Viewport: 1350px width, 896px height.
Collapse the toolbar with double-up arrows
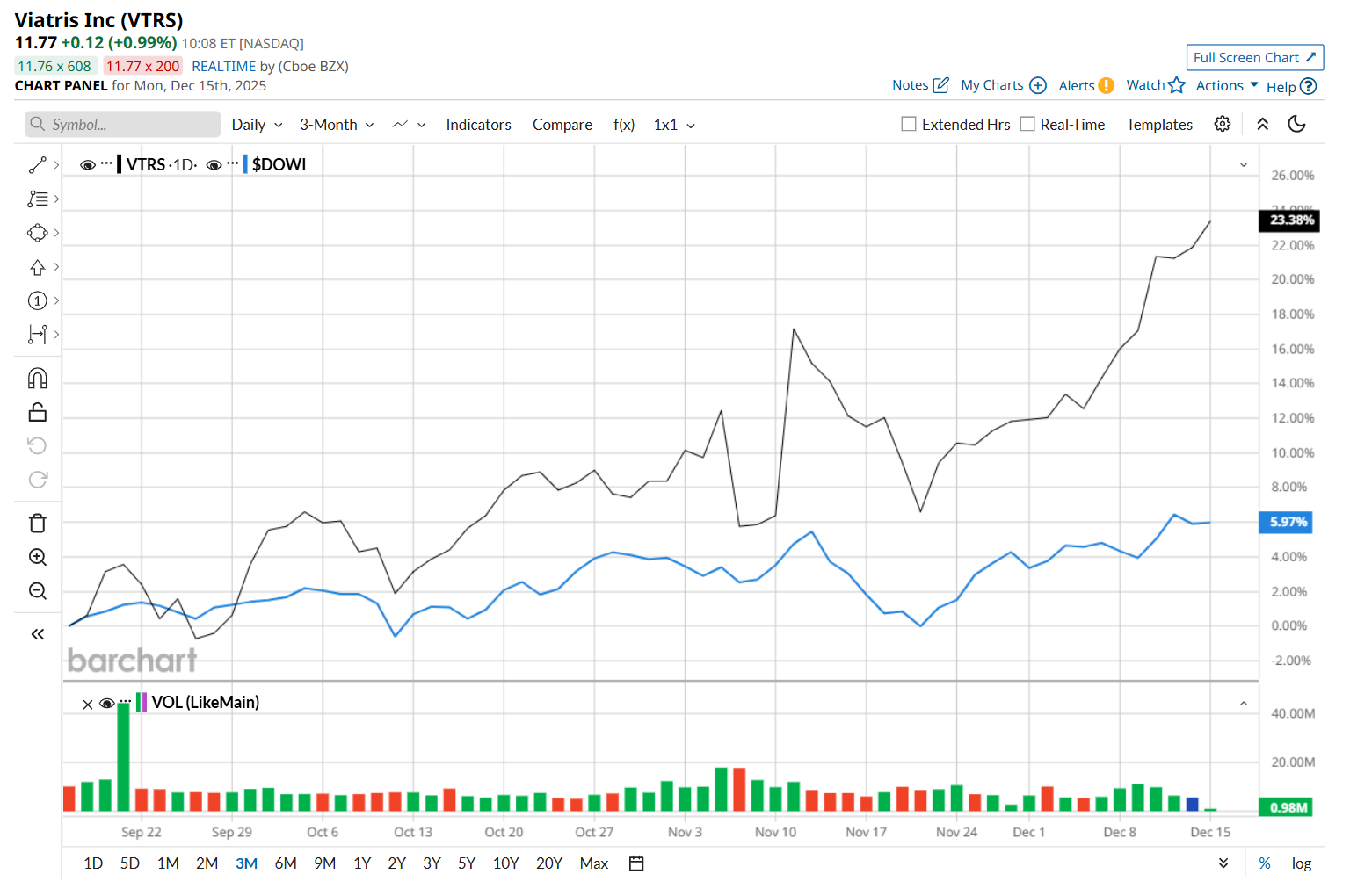click(1263, 124)
